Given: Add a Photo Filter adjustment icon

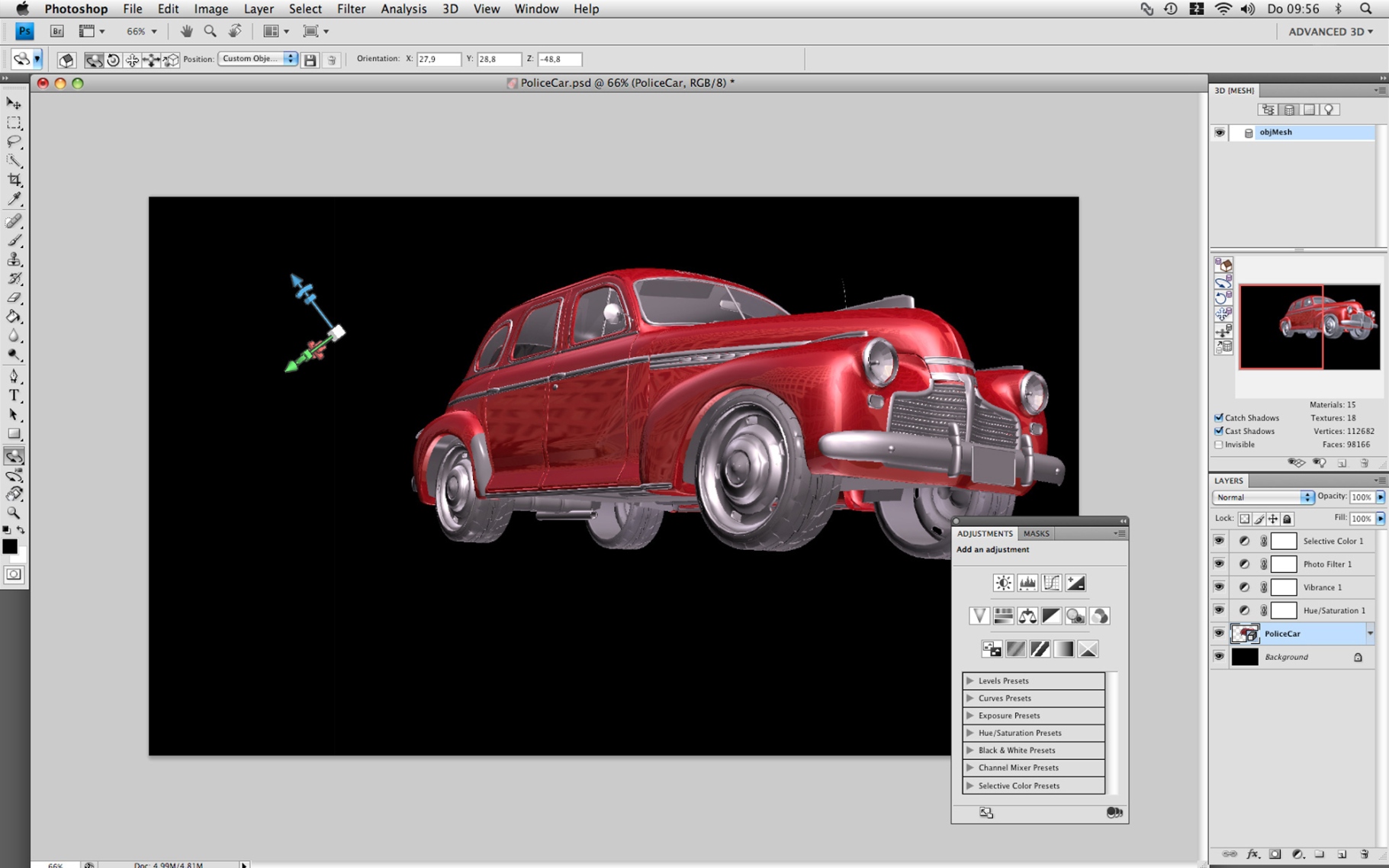Looking at the screenshot, I should click(1076, 616).
